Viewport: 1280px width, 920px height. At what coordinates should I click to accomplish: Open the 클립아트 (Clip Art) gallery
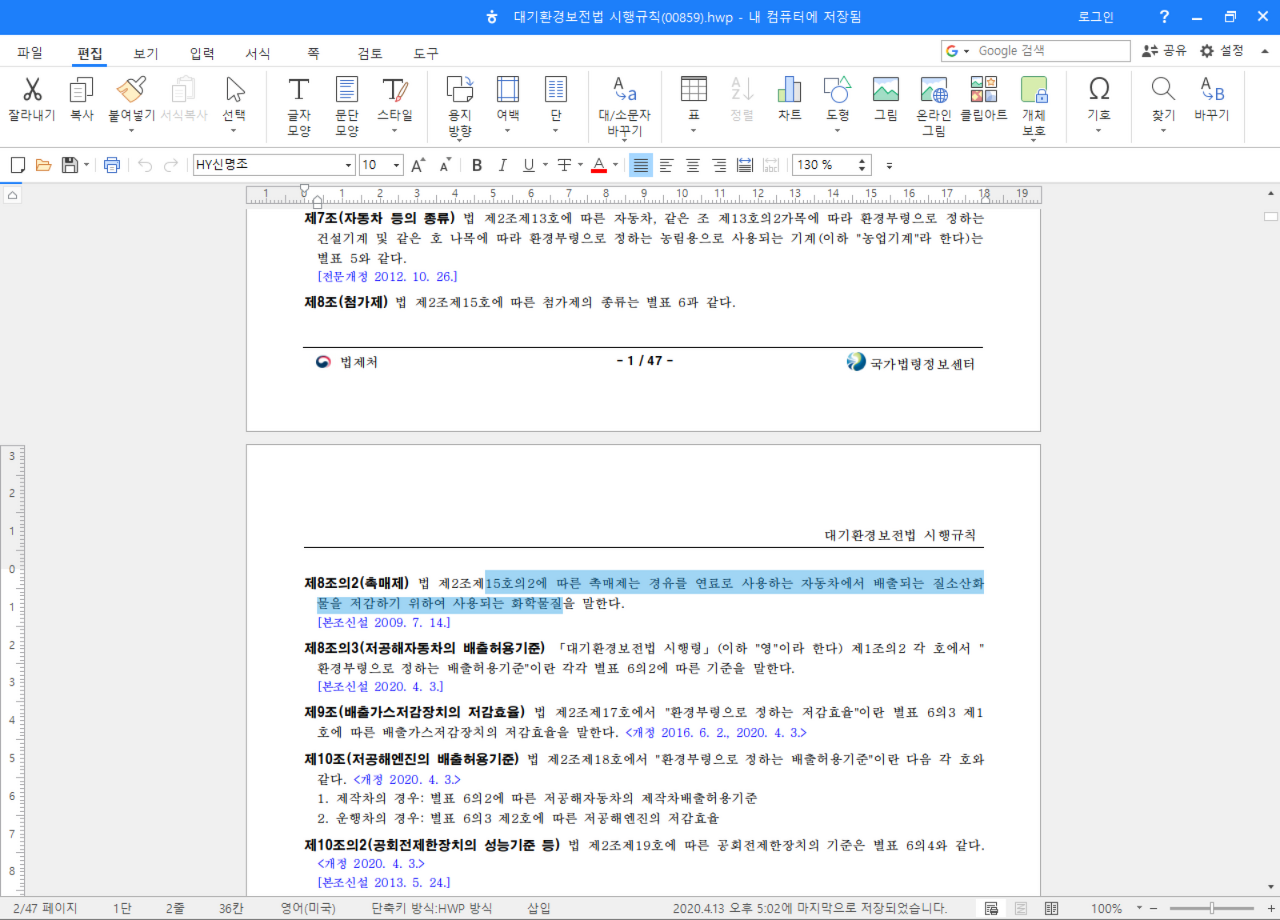point(984,90)
